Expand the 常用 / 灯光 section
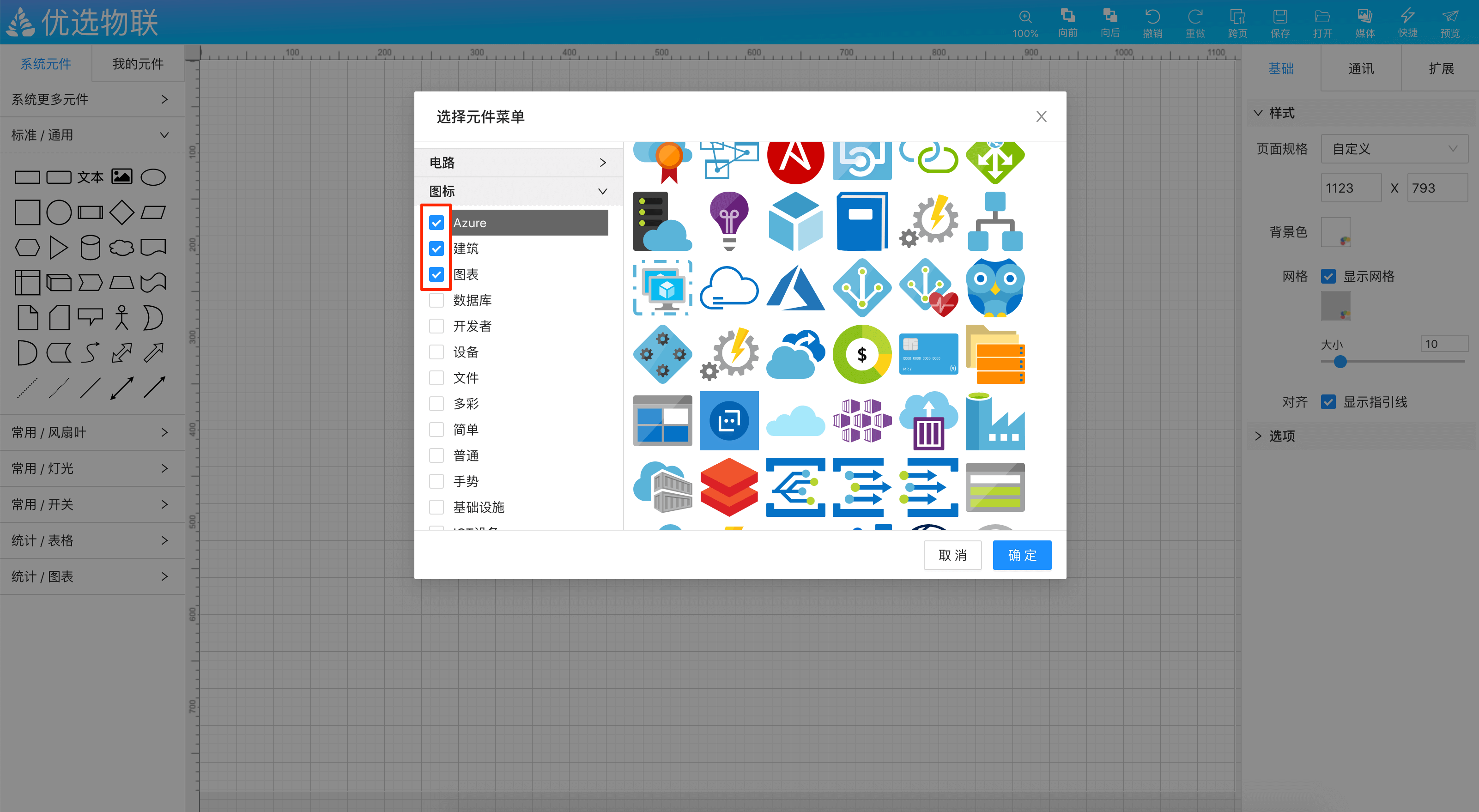The height and width of the screenshot is (812, 1479). click(x=92, y=469)
